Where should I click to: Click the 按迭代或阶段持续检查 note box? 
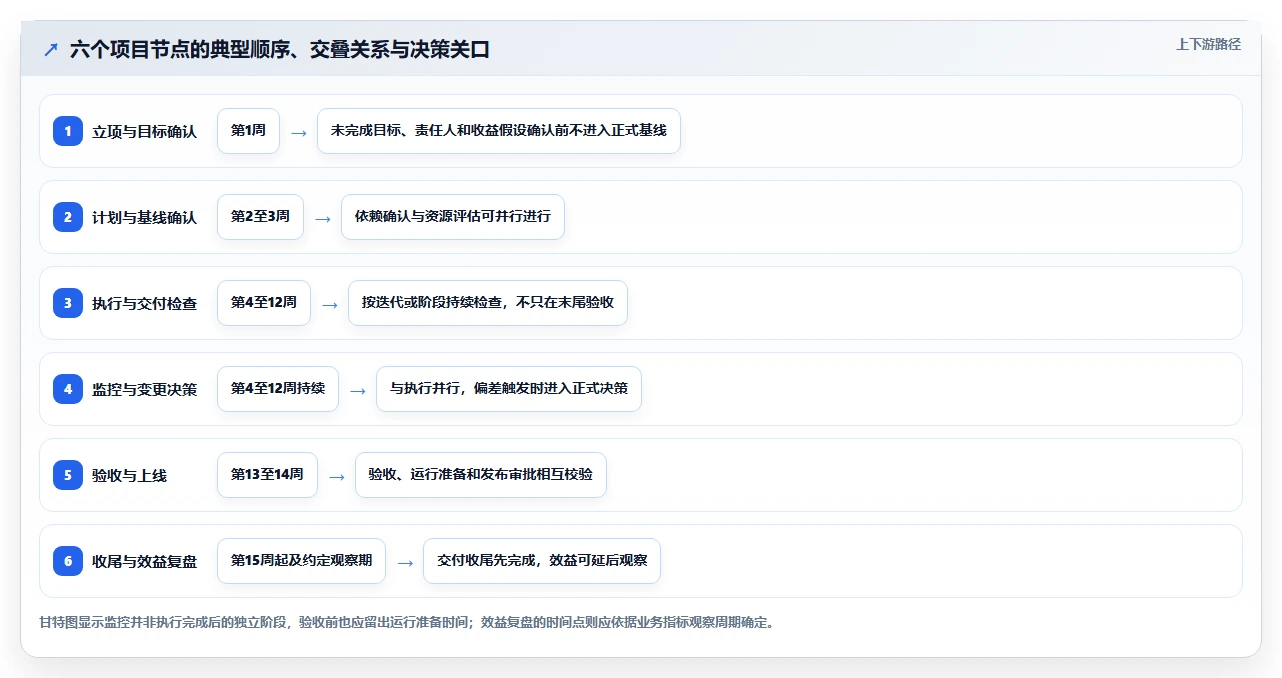(x=488, y=303)
